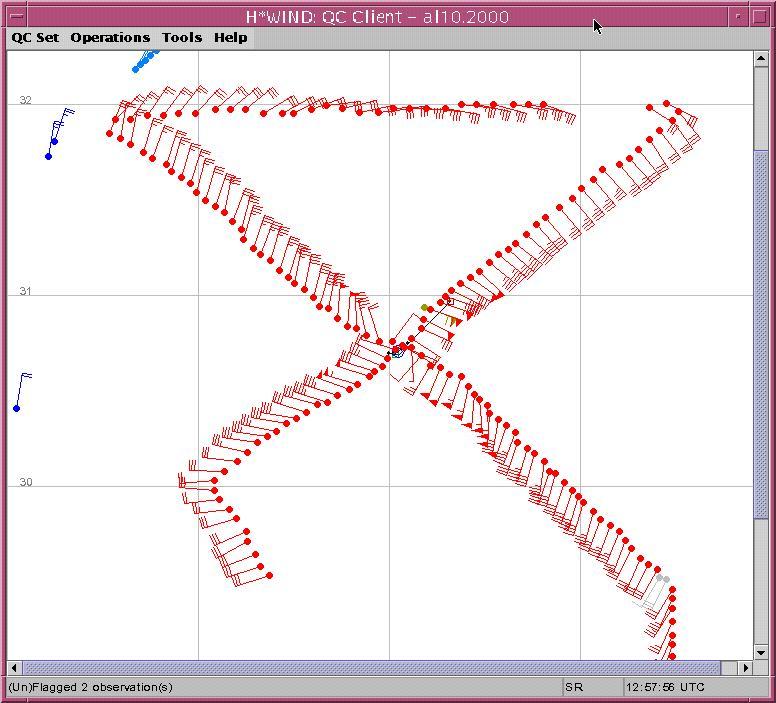Click the orange wind flag near center

[454, 320]
